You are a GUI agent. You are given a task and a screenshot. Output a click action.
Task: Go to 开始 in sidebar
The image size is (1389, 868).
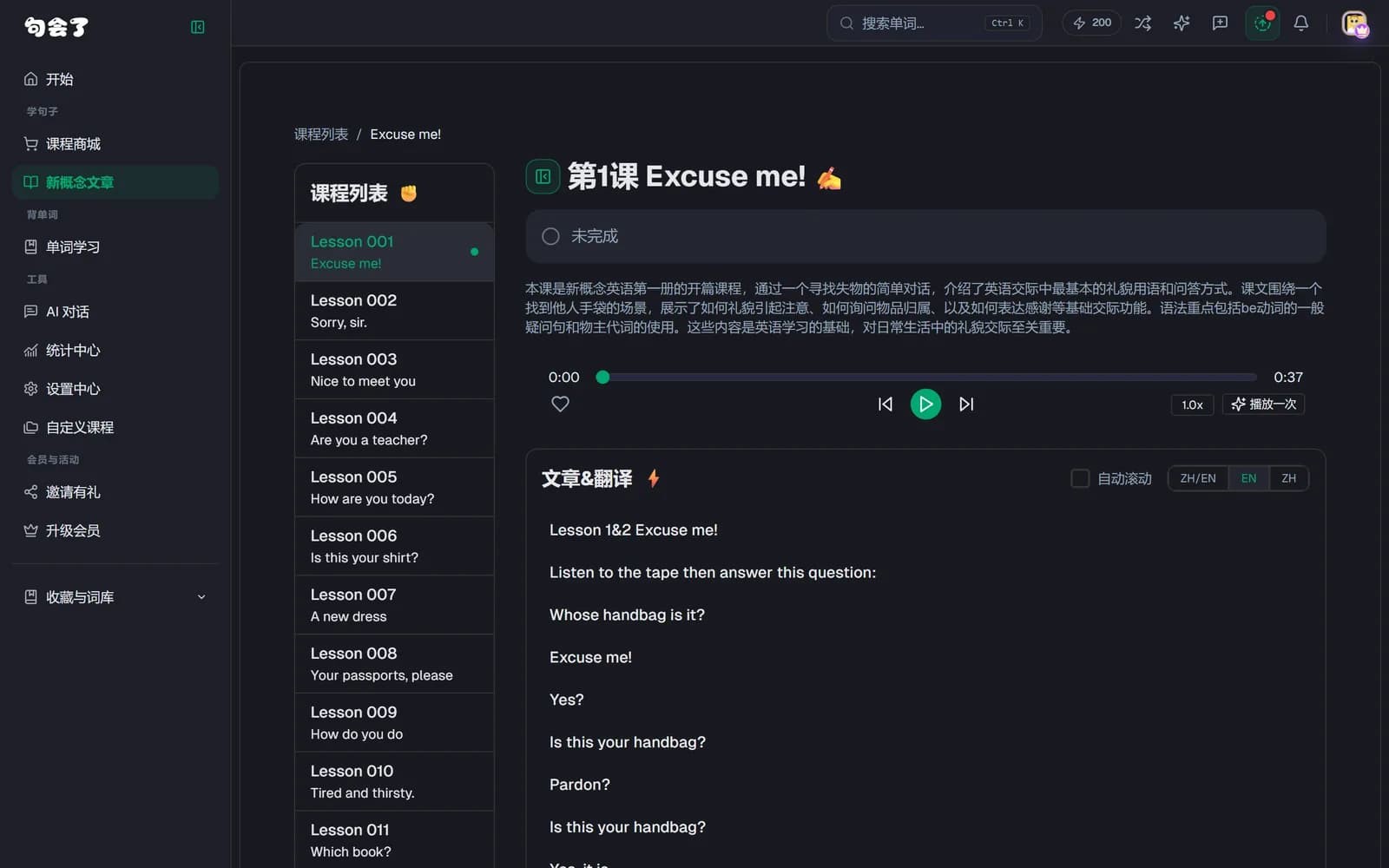(x=115, y=79)
